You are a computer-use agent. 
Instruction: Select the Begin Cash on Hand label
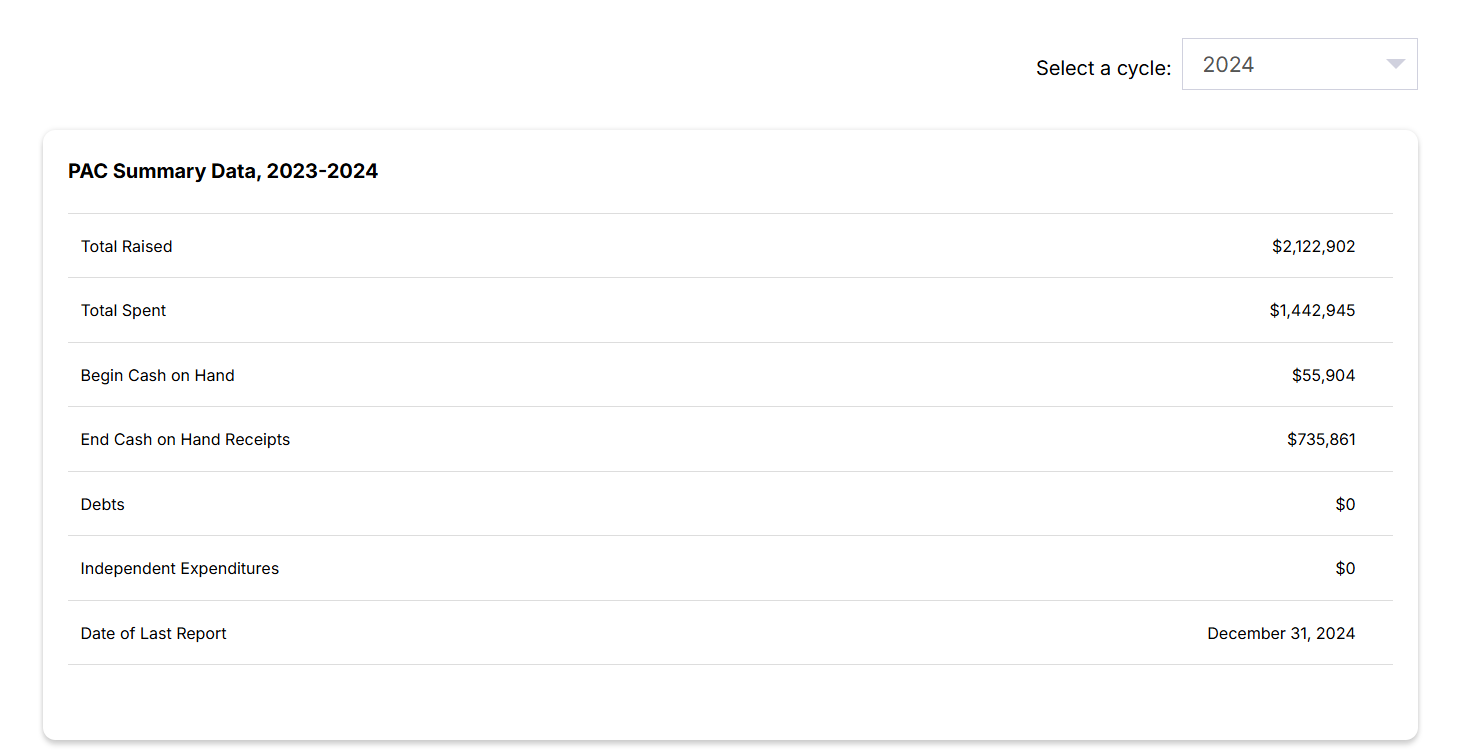click(158, 375)
